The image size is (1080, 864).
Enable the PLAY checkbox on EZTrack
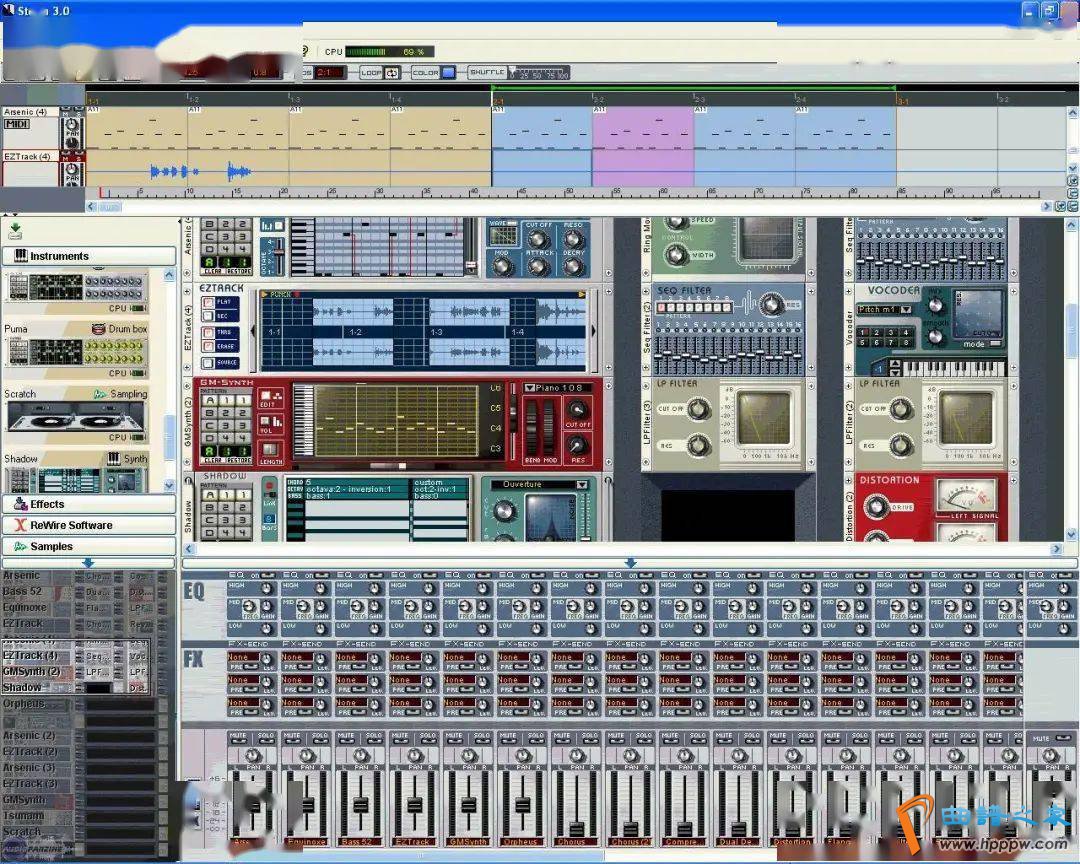pos(207,302)
